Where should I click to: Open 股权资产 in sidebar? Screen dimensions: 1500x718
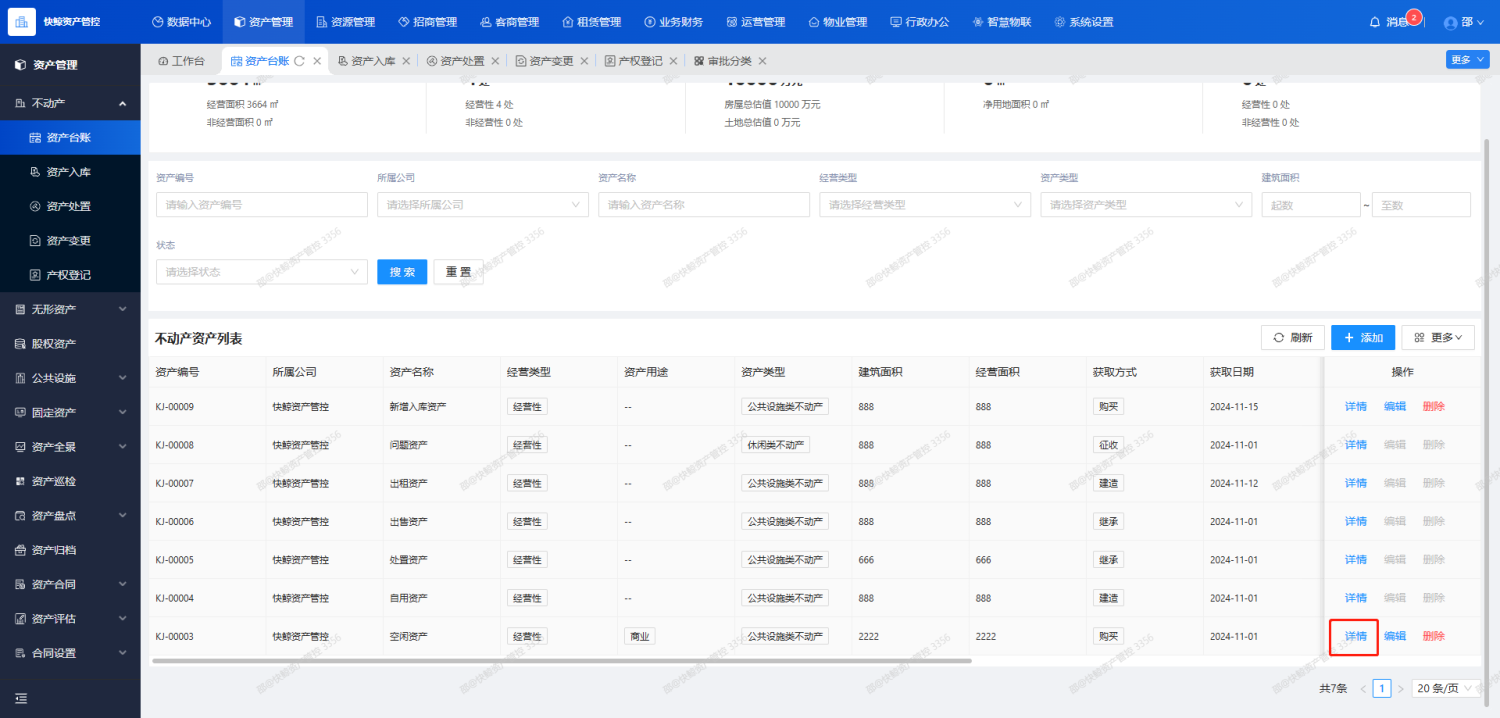coord(70,344)
